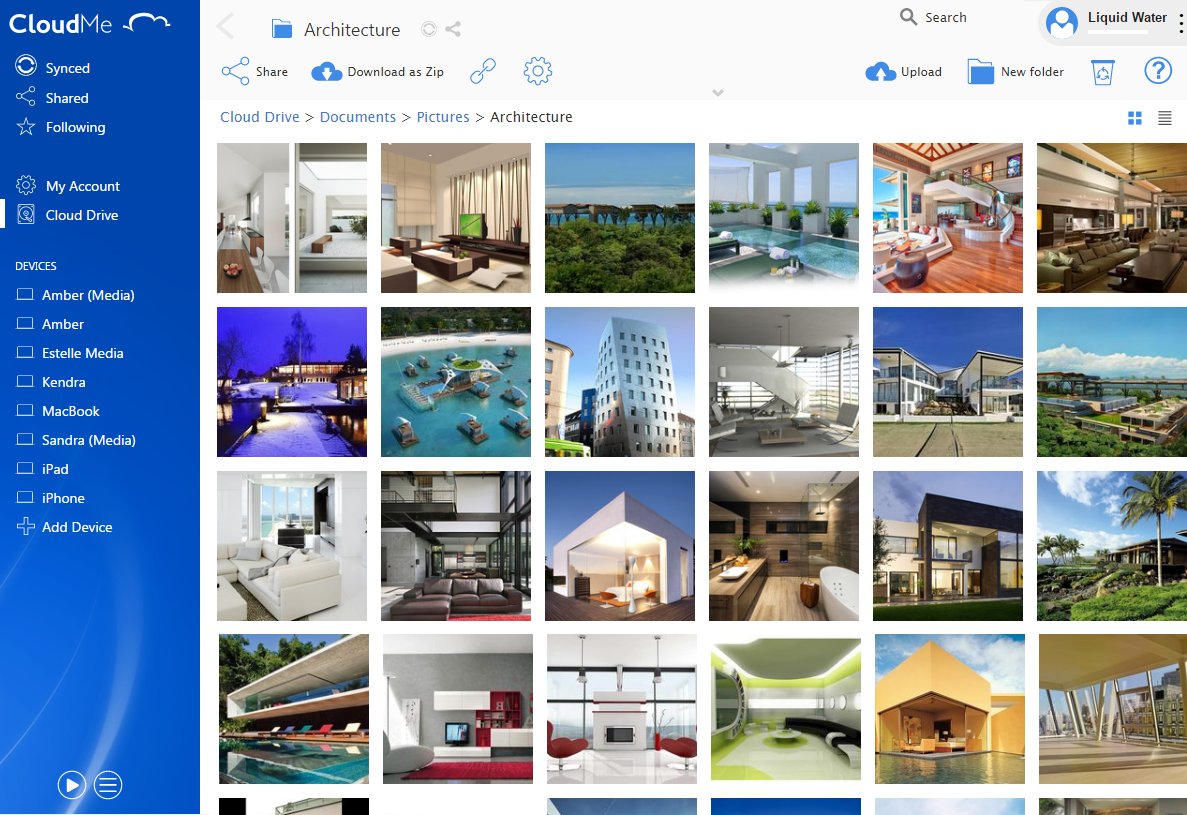Open the orange house on water thumbnail
This screenshot has width=1187, height=815.
pyautogui.click(x=950, y=709)
